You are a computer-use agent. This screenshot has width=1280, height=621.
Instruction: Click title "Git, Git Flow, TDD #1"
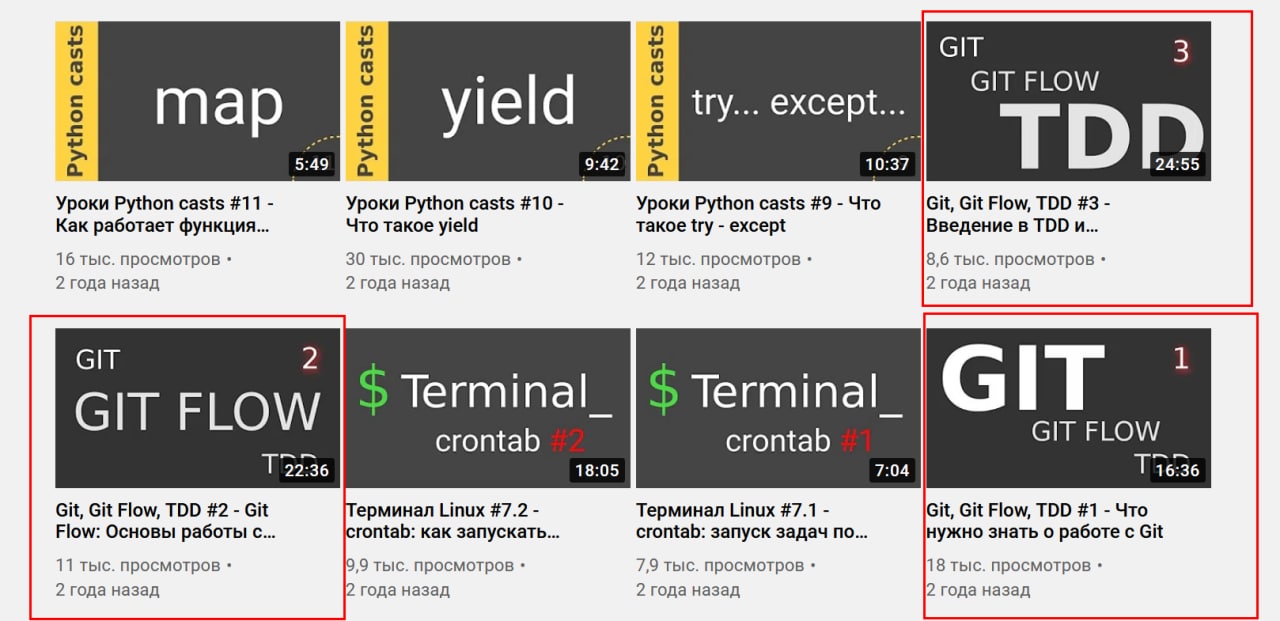coord(1045,521)
